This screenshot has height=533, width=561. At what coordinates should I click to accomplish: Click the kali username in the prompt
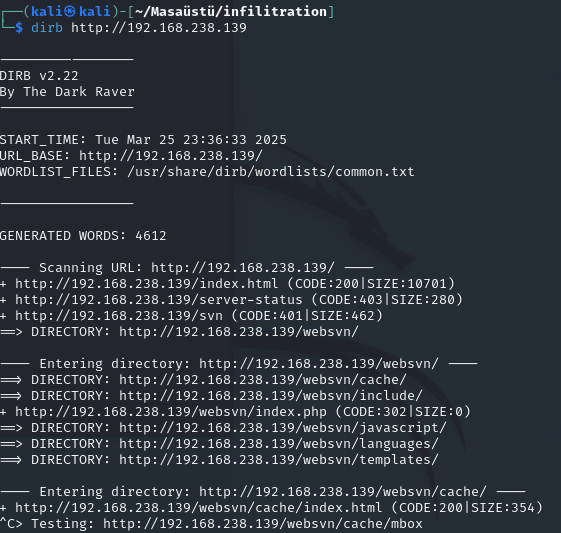[47, 12]
